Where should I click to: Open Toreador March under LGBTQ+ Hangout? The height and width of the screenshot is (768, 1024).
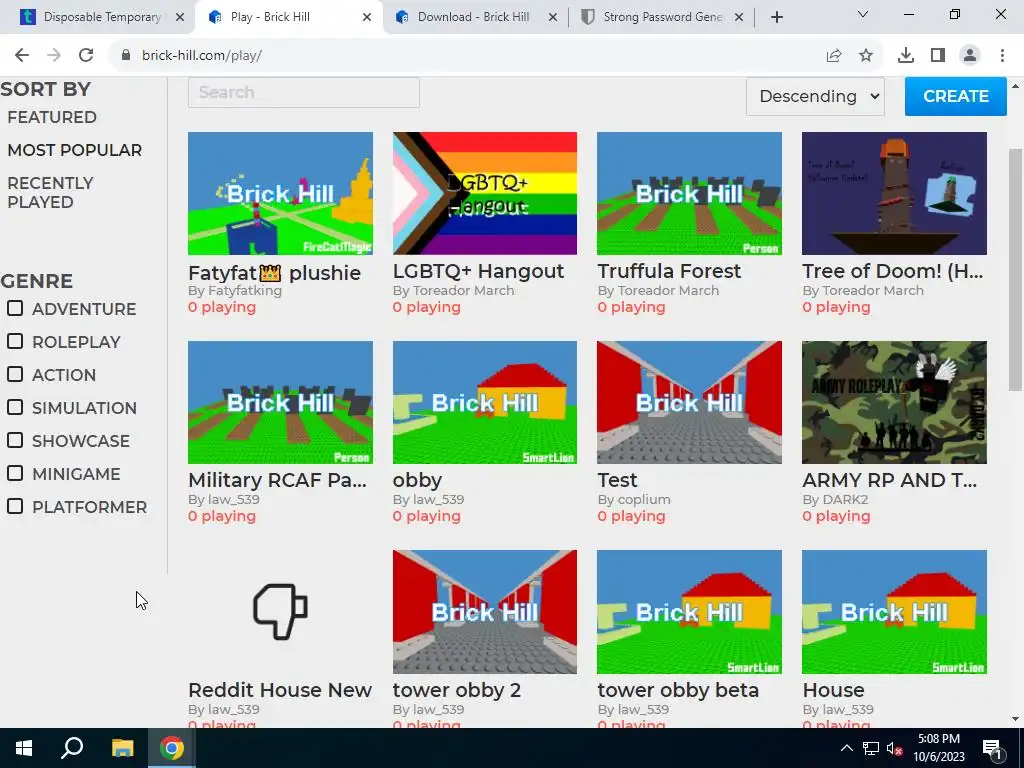[x=464, y=291]
